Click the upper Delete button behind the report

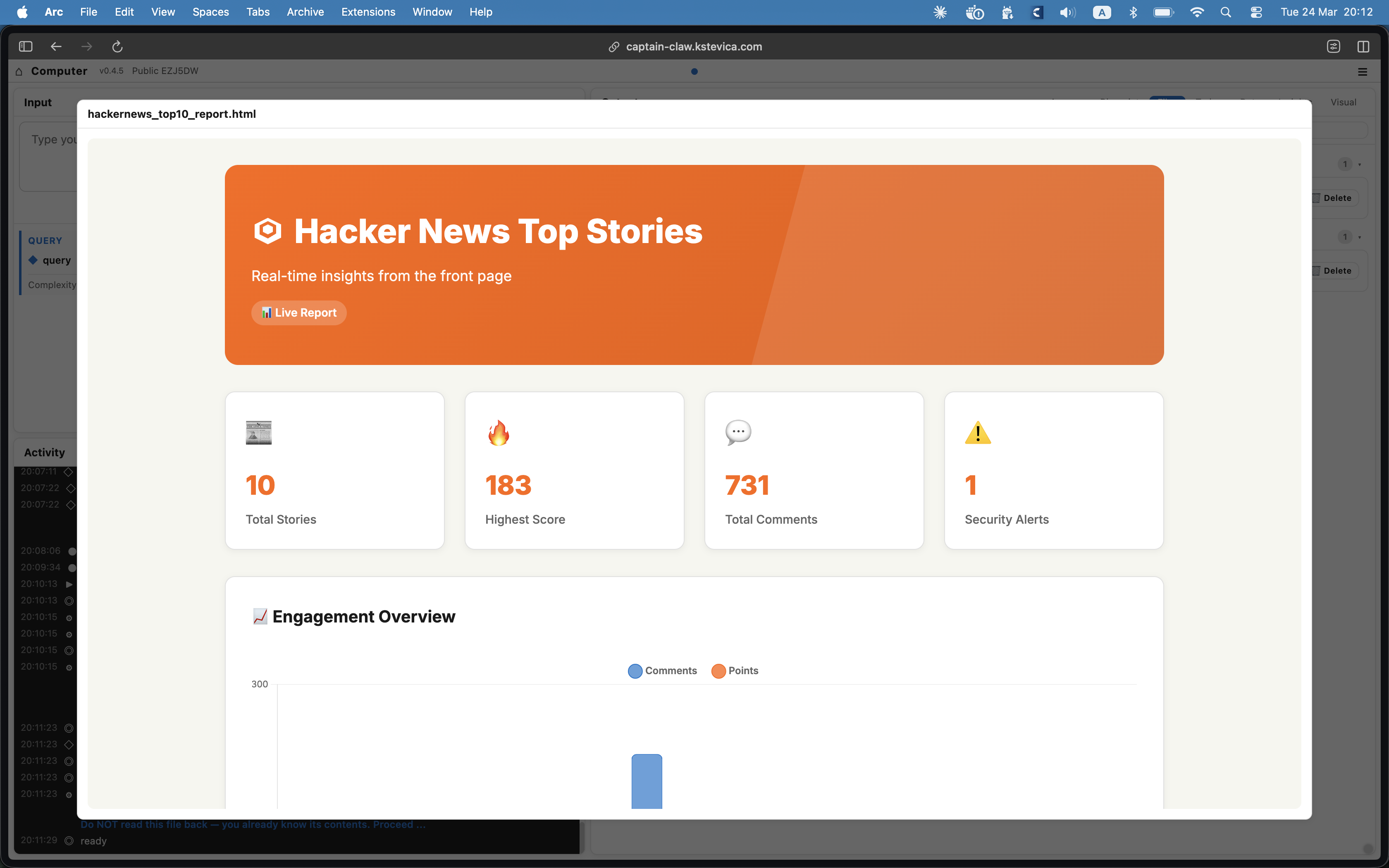pos(1335,198)
